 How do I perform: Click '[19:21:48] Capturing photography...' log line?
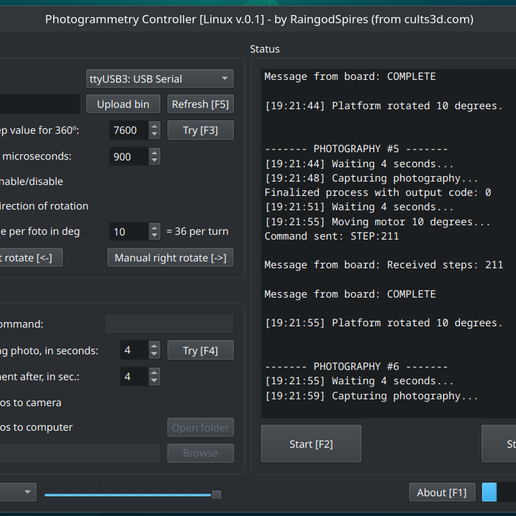[x=371, y=178]
